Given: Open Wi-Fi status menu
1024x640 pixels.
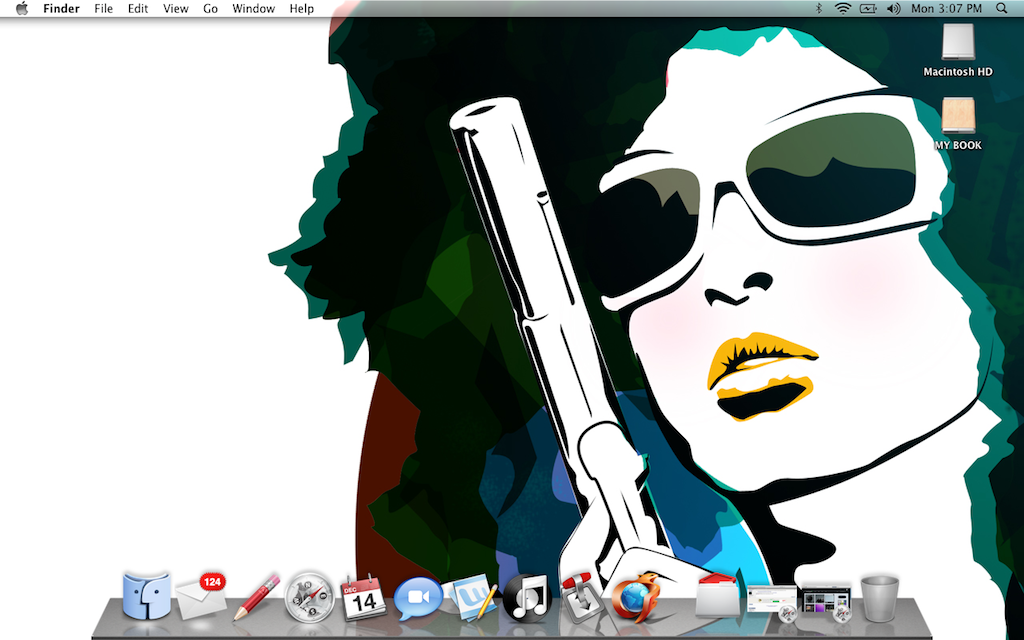Looking at the screenshot, I should click(843, 8).
